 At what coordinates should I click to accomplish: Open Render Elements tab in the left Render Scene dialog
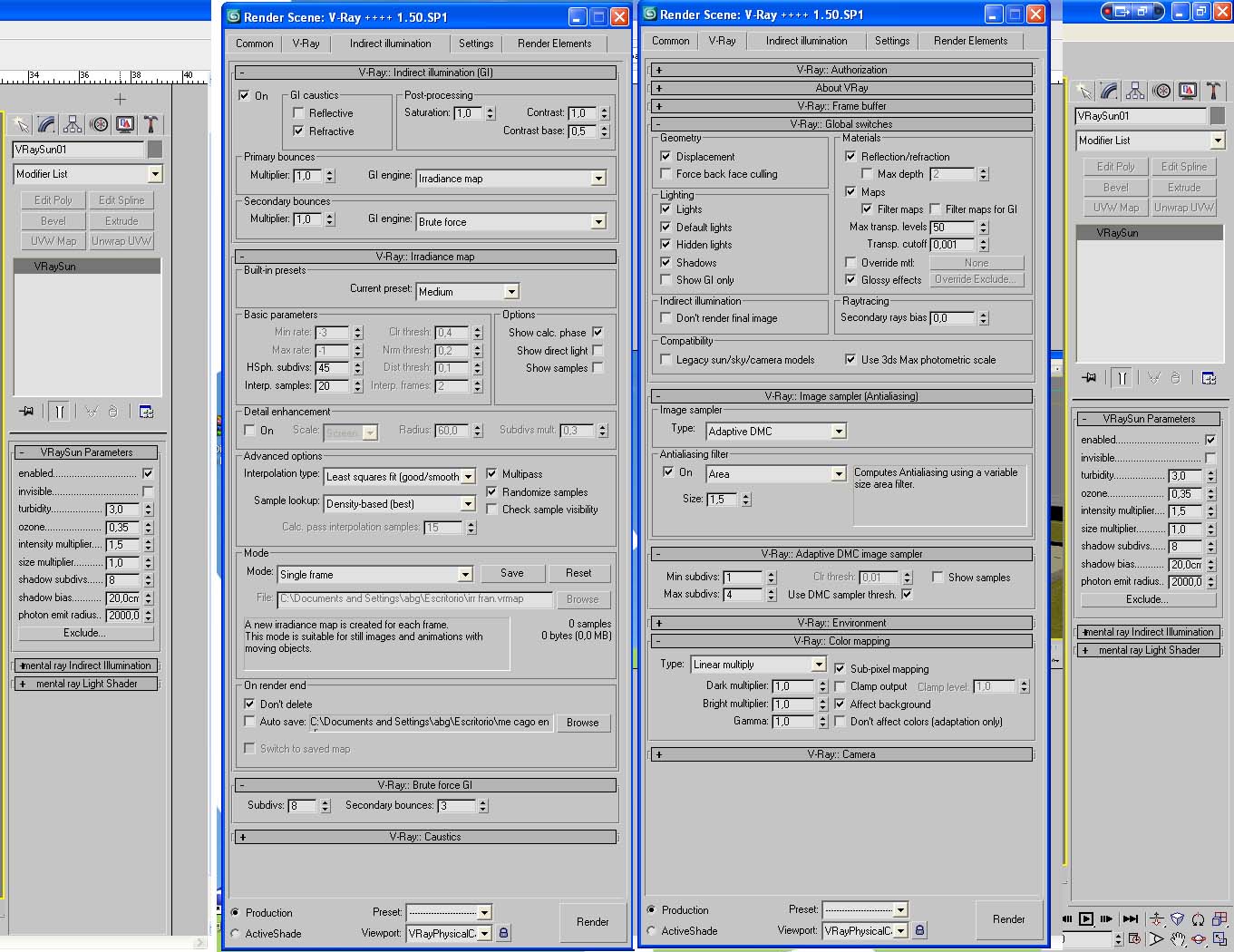pyautogui.click(x=555, y=44)
